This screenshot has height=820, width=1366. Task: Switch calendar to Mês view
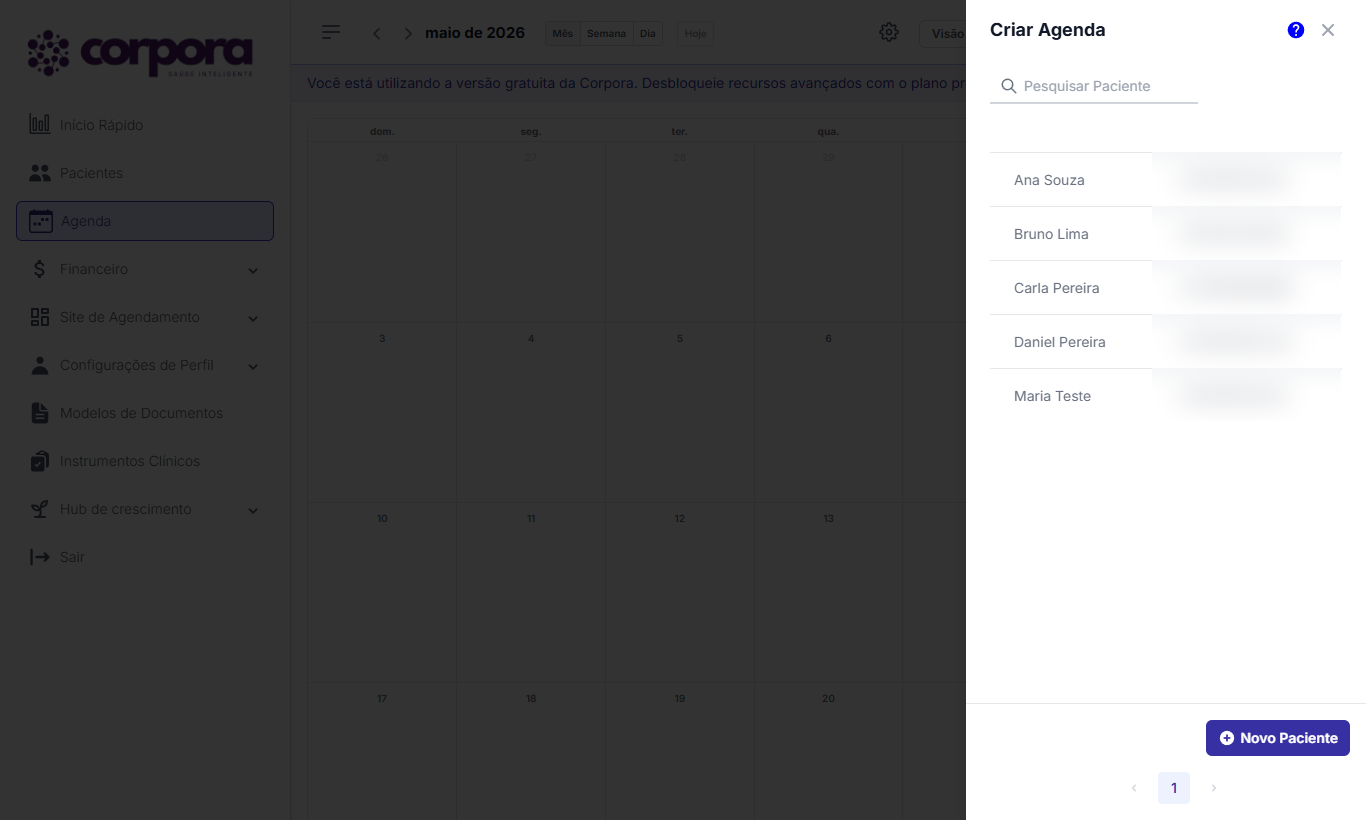[563, 33]
